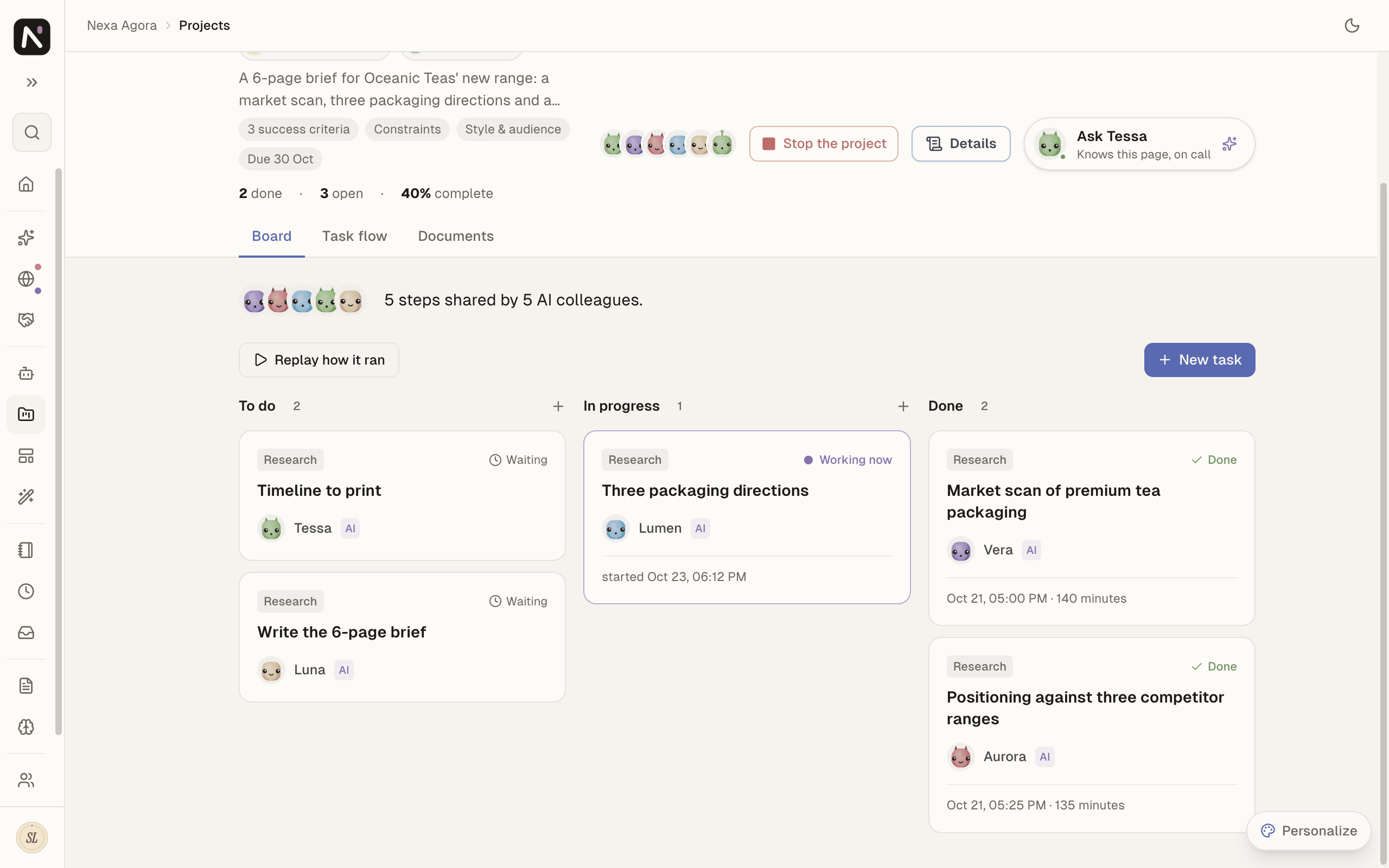Open Positioning against three competitor ranges card

(x=1092, y=735)
